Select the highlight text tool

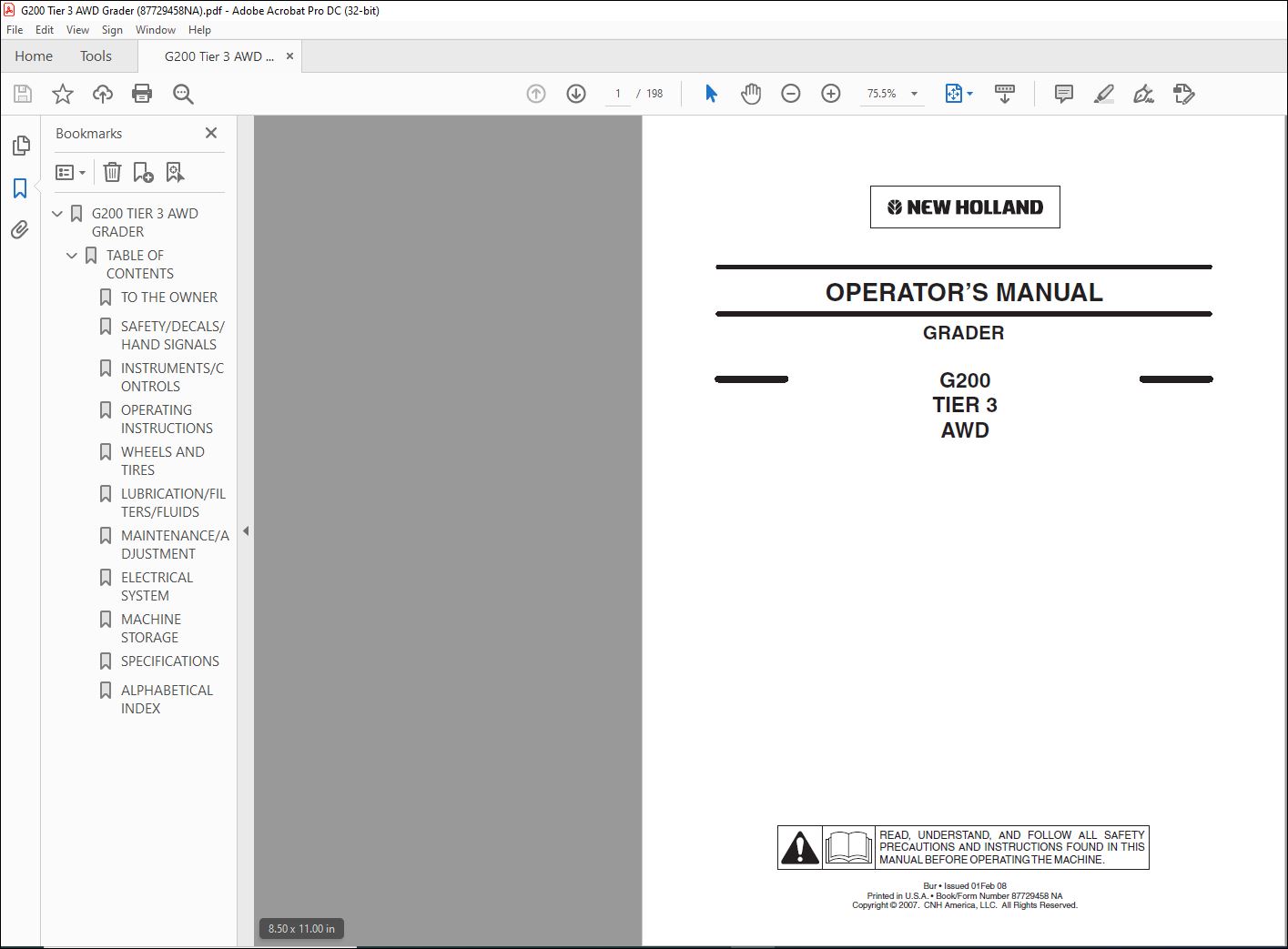pos(1103,94)
